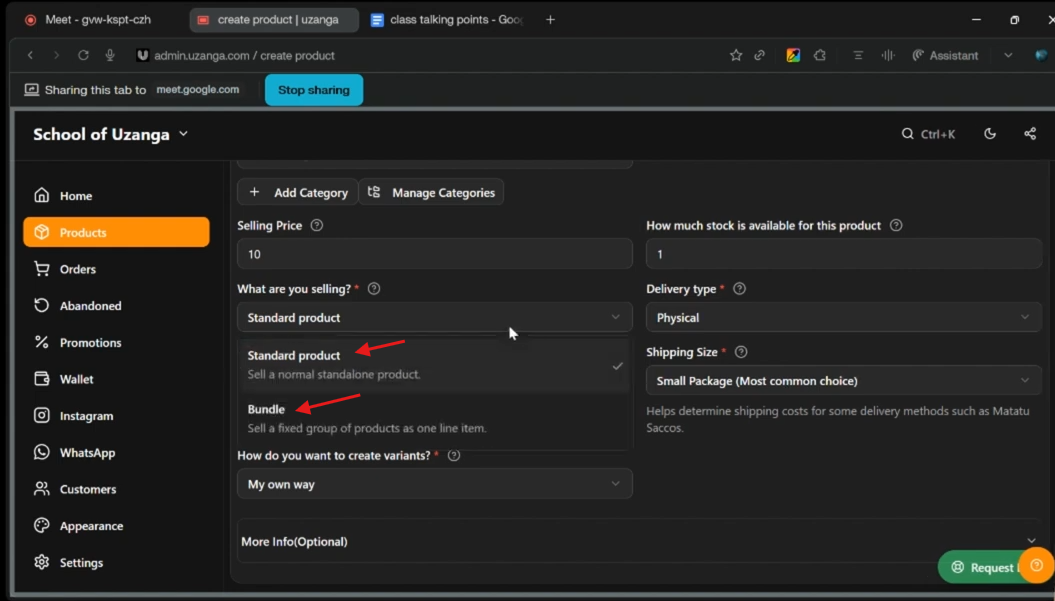The width and height of the screenshot is (1055, 601).
Task: Choose the Bundle option
Action: point(435,418)
